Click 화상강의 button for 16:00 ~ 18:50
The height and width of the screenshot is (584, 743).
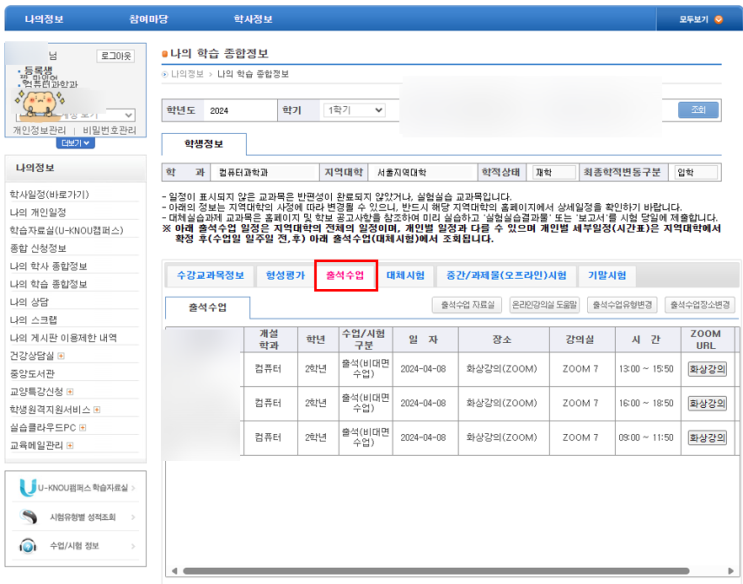(x=707, y=403)
